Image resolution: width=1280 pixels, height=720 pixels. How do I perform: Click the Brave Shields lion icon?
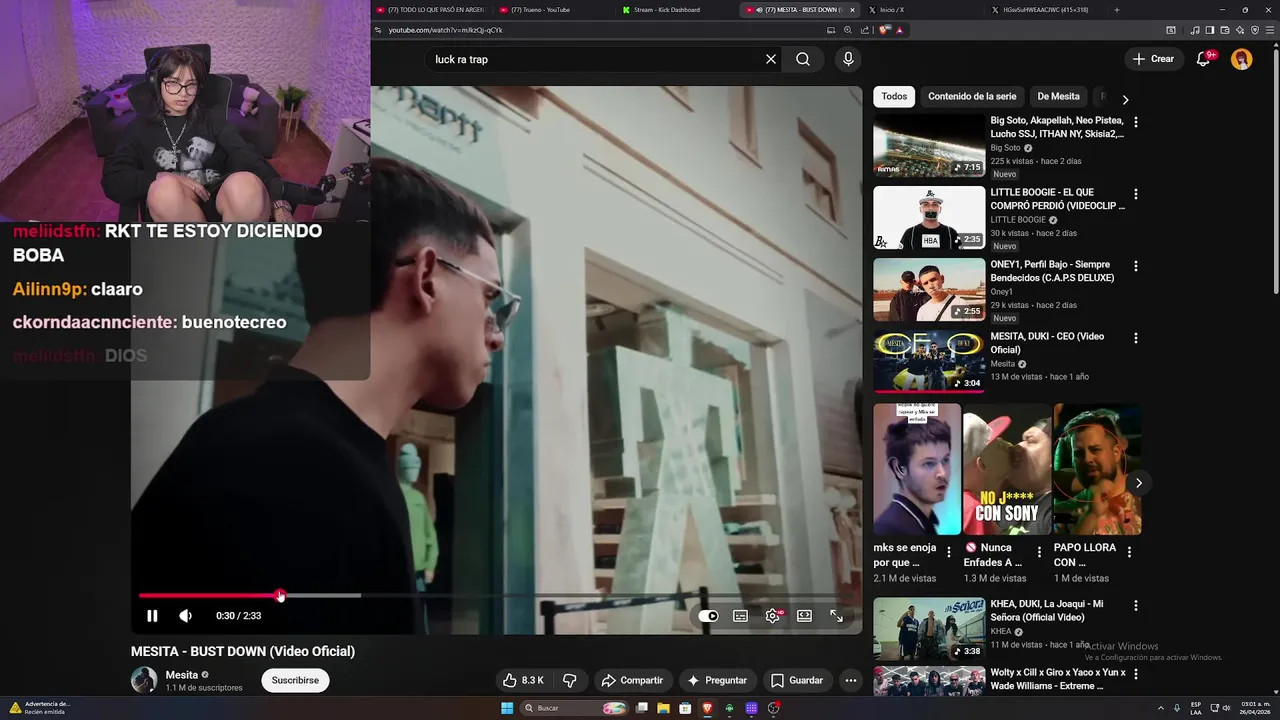tap(884, 30)
